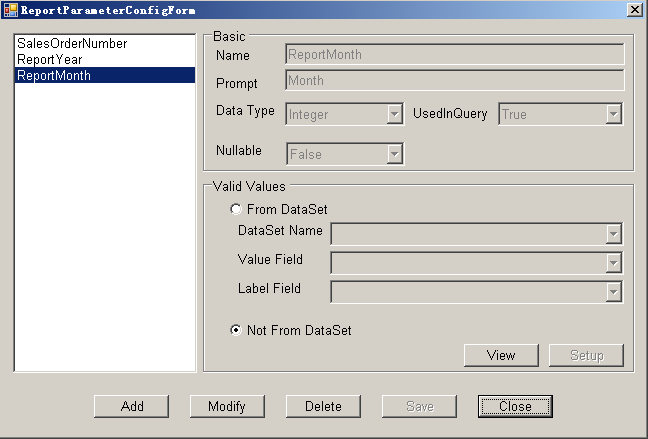Image resolution: width=648 pixels, height=439 pixels.
Task: Click the View button
Action: (501, 356)
